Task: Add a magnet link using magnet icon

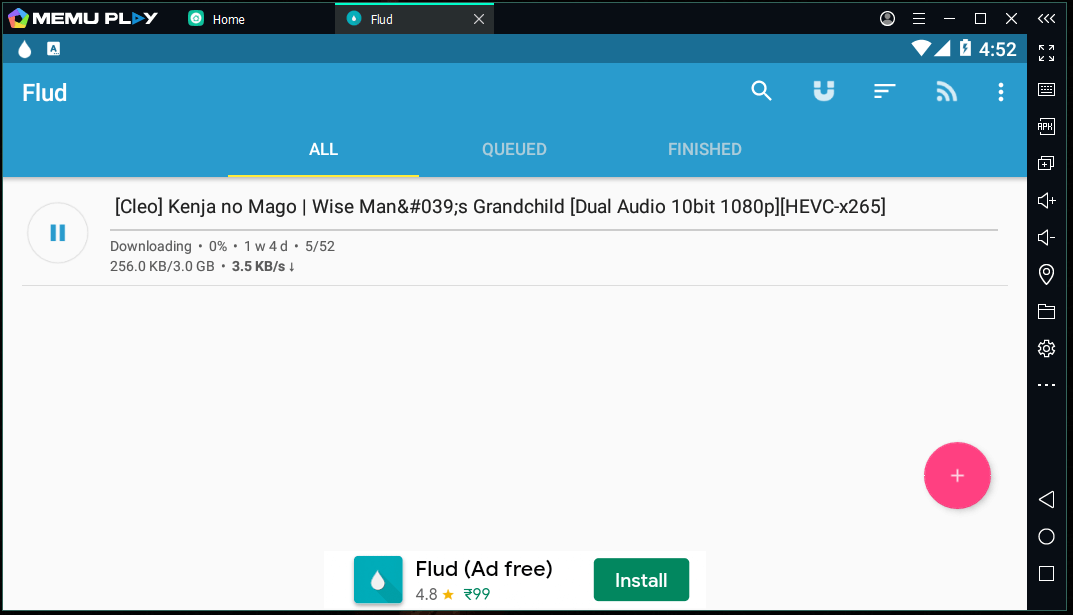Action: point(823,91)
